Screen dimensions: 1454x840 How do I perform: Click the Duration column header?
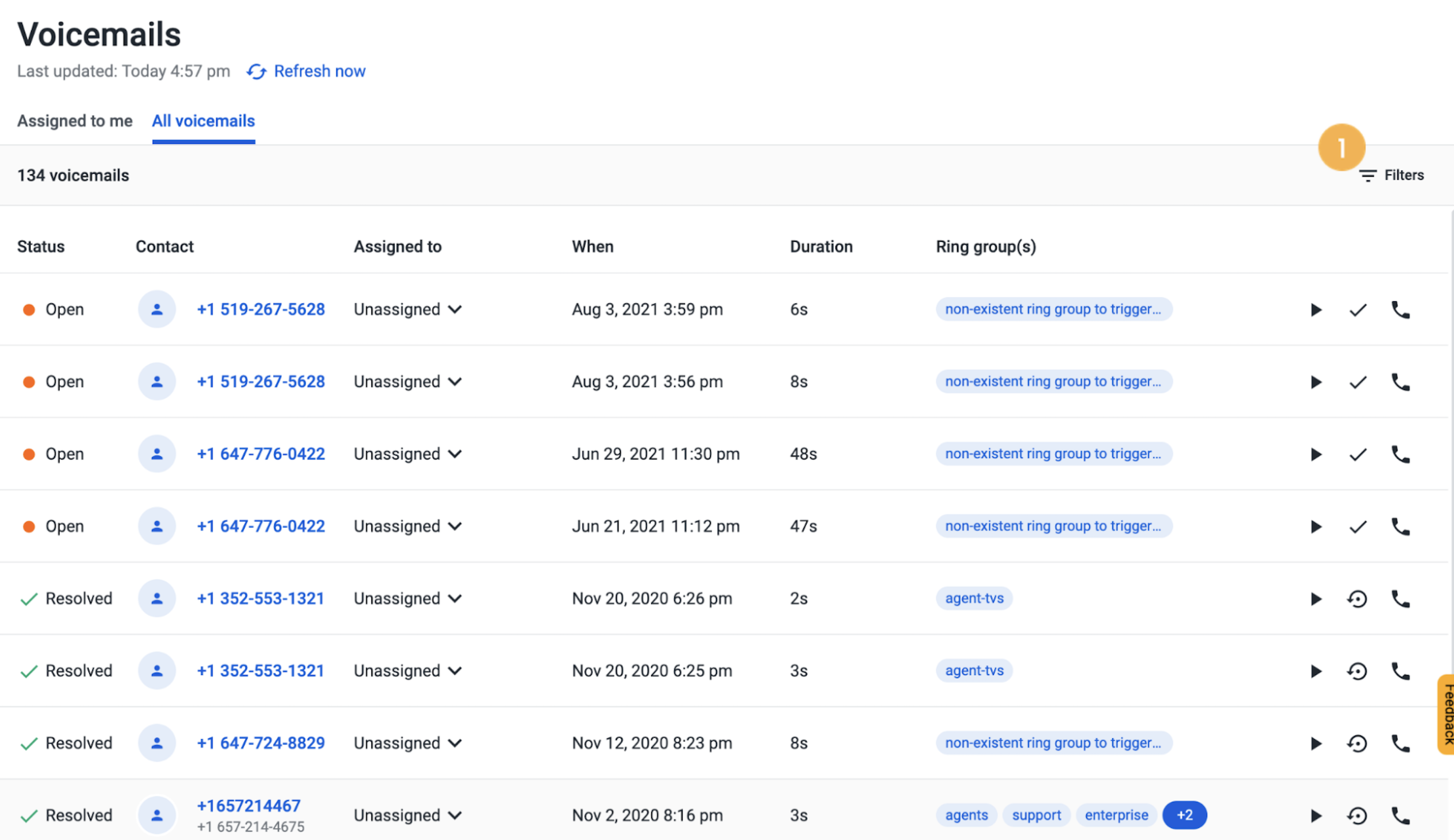[821, 246]
